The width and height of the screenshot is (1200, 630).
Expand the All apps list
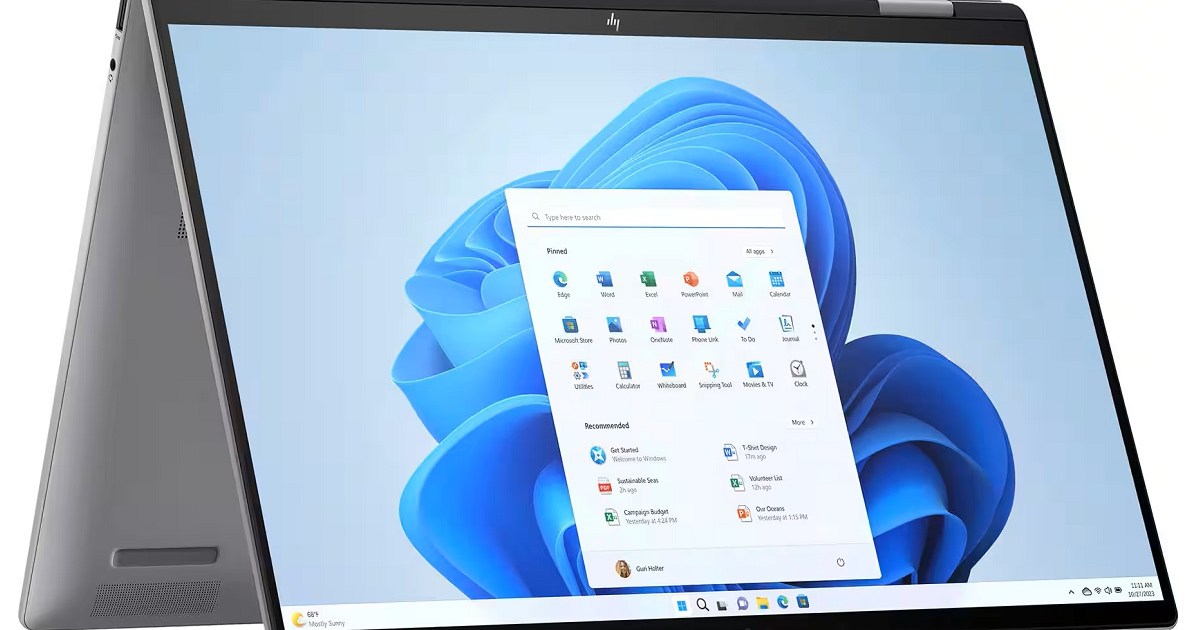(x=759, y=251)
